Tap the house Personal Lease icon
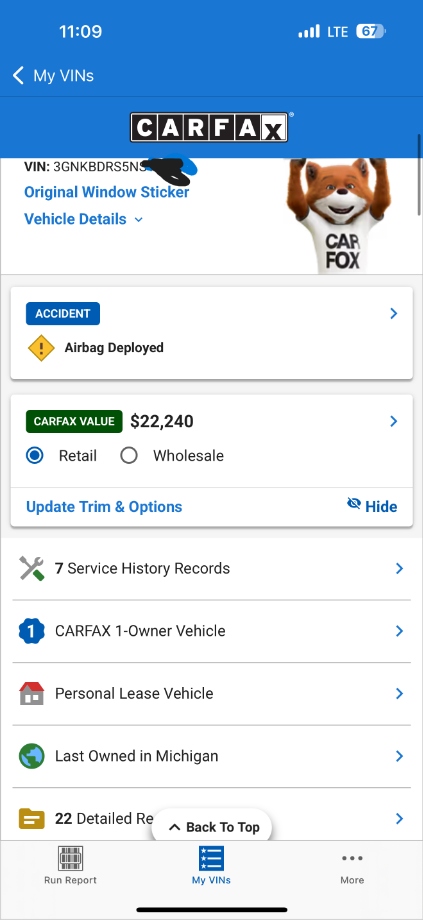Image resolution: width=423 pixels, height=920 pixels. coord(32,694)
